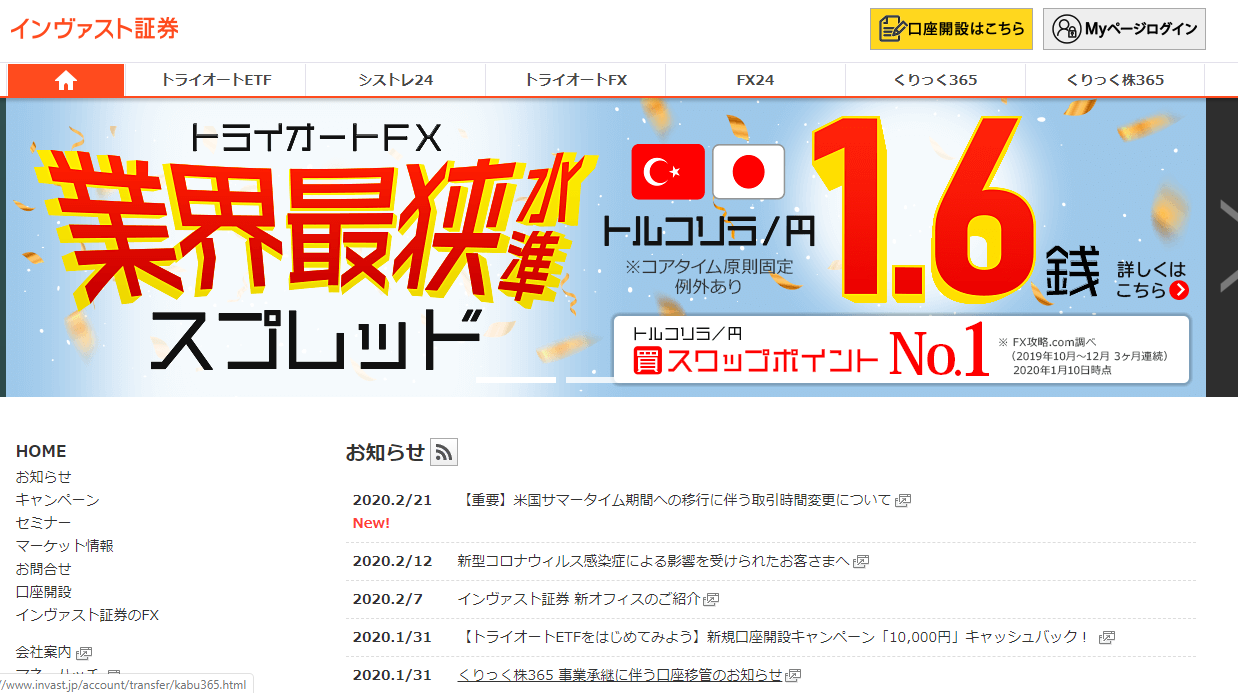The height and width of the screenshot is (693, 1238).
Task: Select the first white carousel indicator bar
Action: coord(516,380)
